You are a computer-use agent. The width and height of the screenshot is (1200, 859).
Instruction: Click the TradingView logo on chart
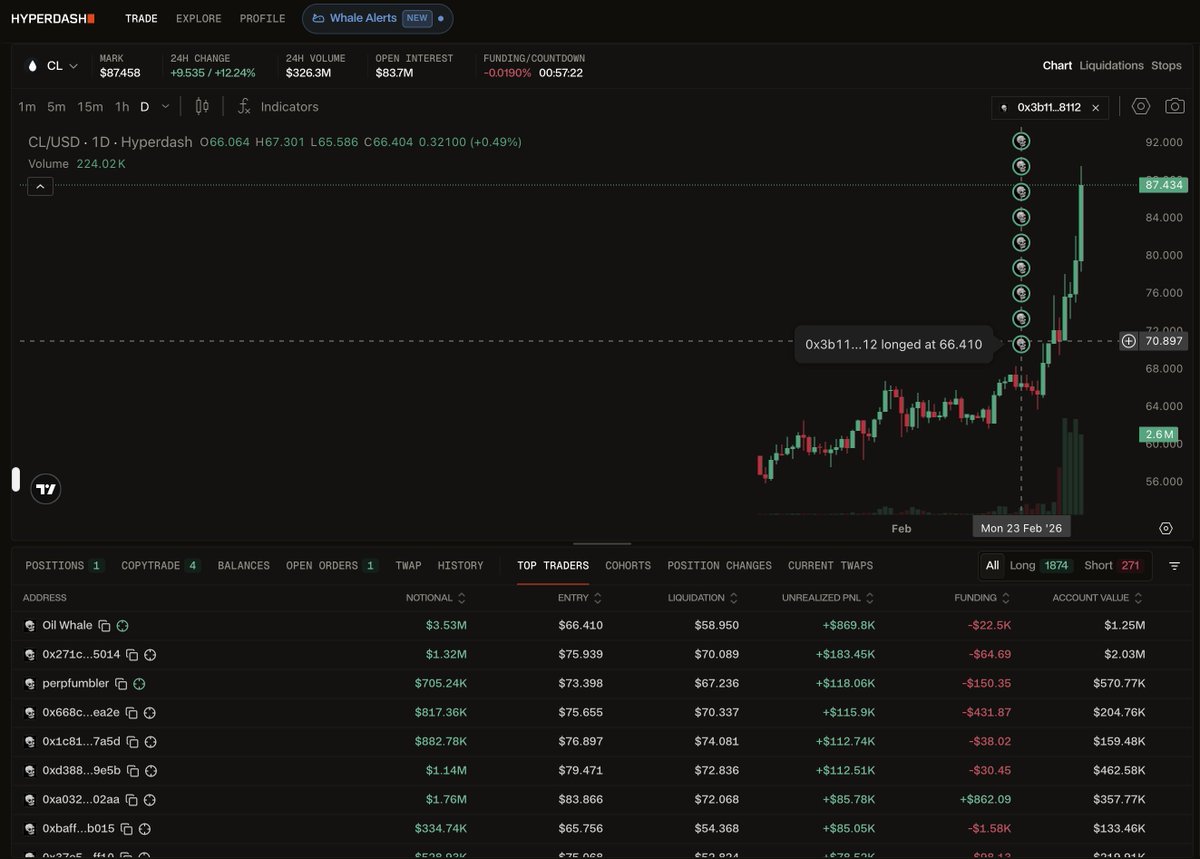[x=46, y=489]
